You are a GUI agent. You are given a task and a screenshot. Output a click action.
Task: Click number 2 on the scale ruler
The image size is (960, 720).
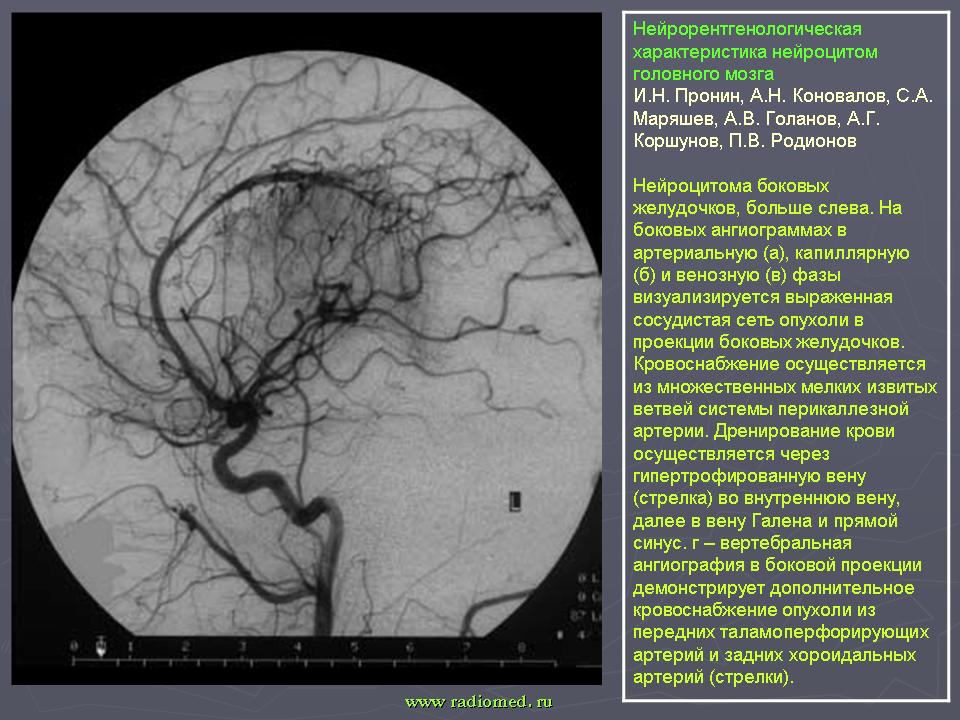click(187, 648)
